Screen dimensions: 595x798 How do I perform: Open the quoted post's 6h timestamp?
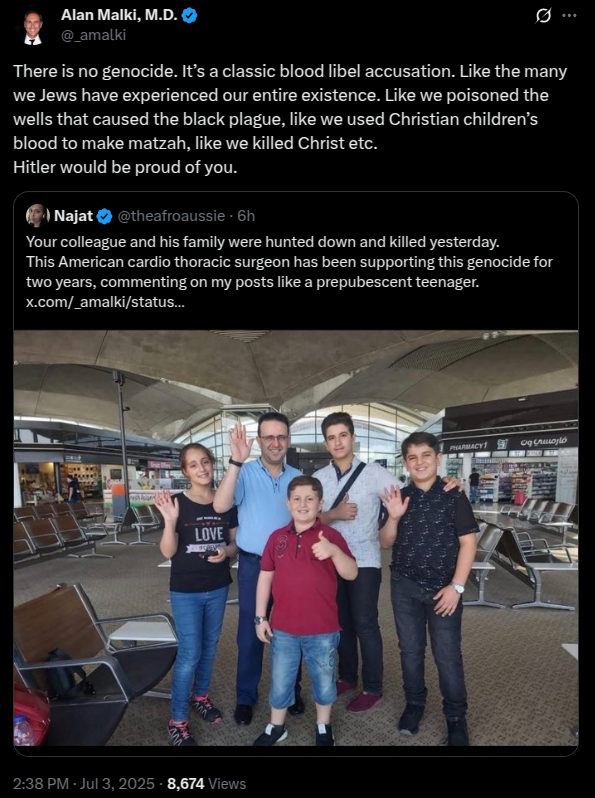point(246,216)
